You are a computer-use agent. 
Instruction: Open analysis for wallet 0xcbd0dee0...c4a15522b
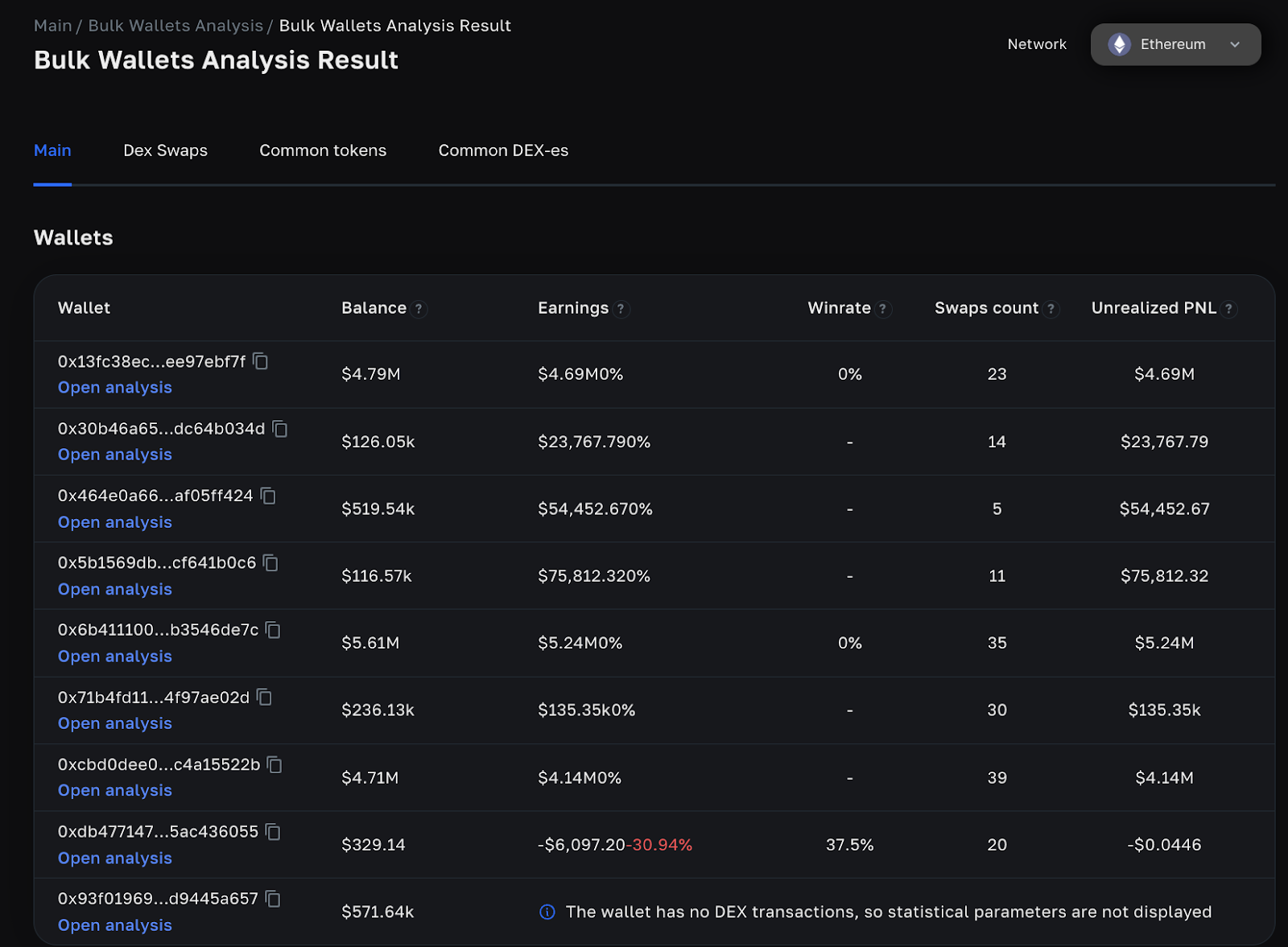[115, 791]
